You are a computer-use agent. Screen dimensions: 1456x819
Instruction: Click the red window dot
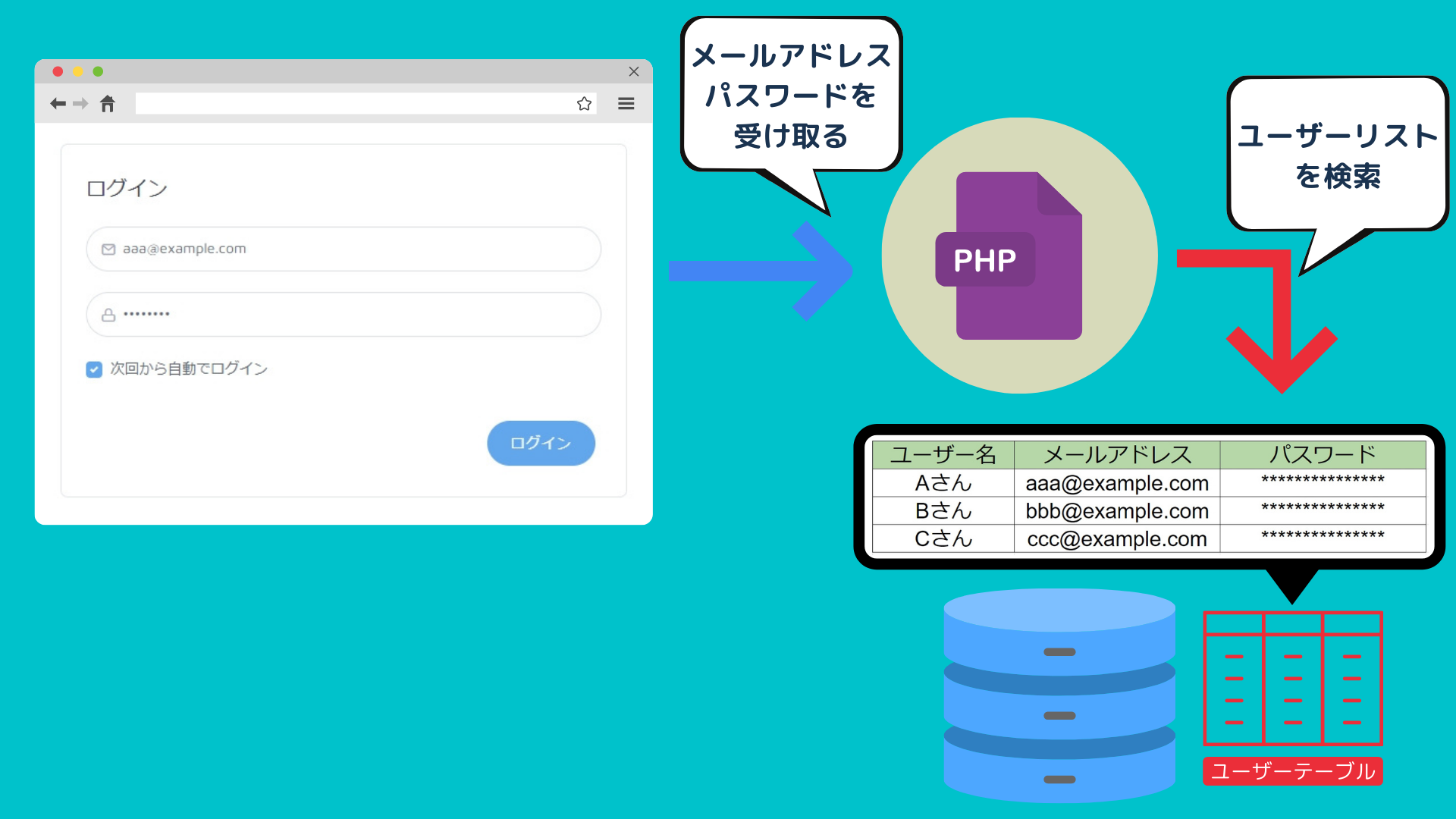(x=58, y=71)
